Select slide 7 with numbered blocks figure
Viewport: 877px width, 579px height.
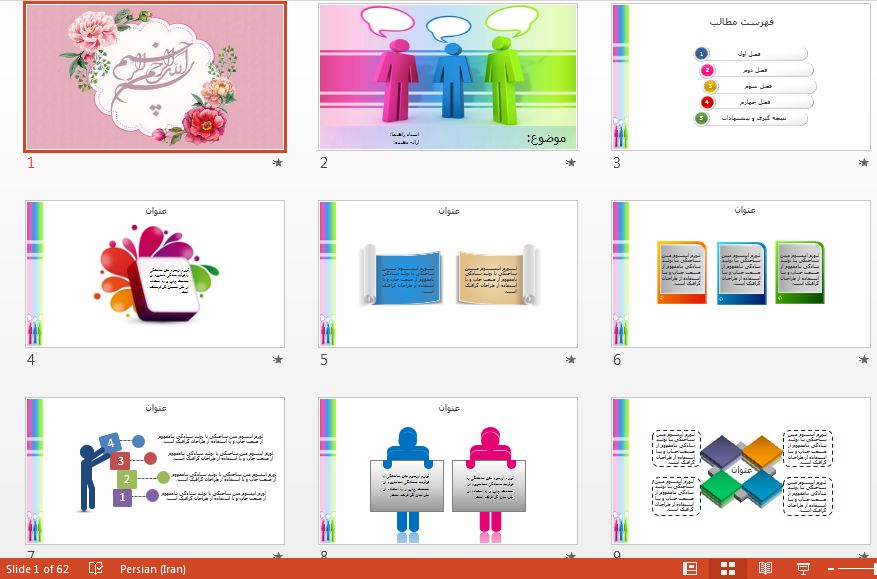click(155, 470)
